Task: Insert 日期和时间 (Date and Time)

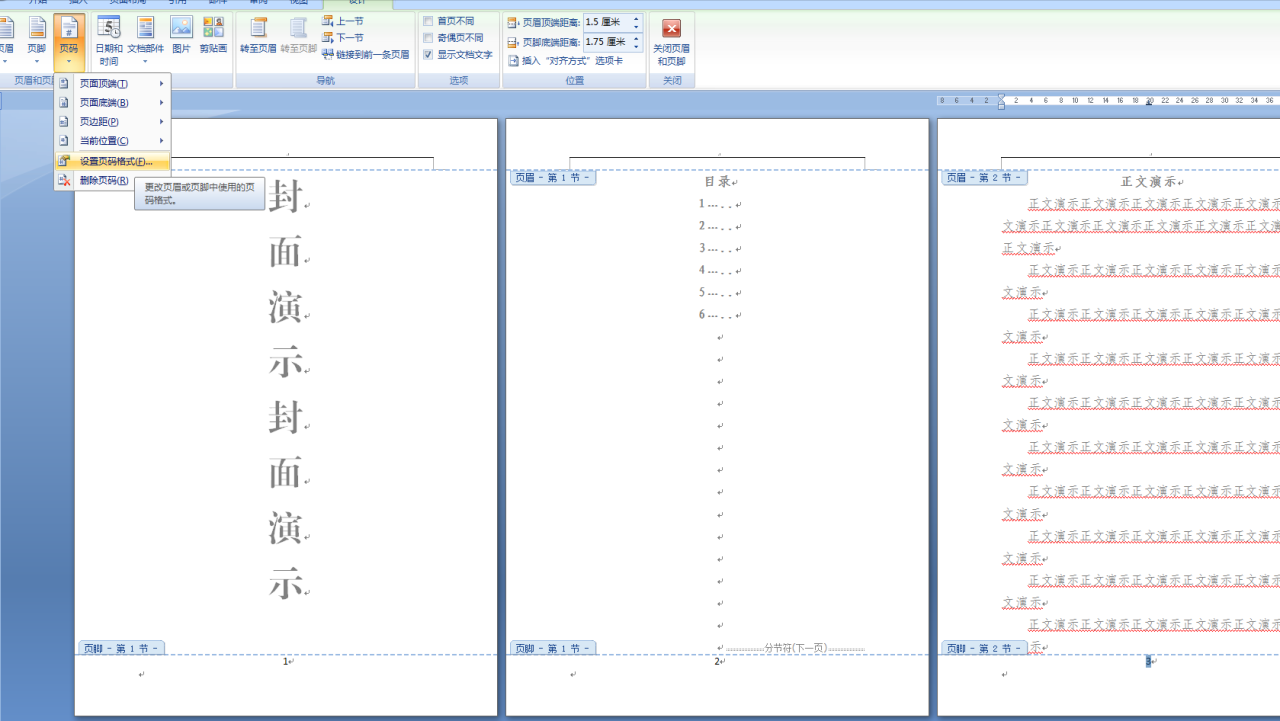Action: [x=109, y=40]
